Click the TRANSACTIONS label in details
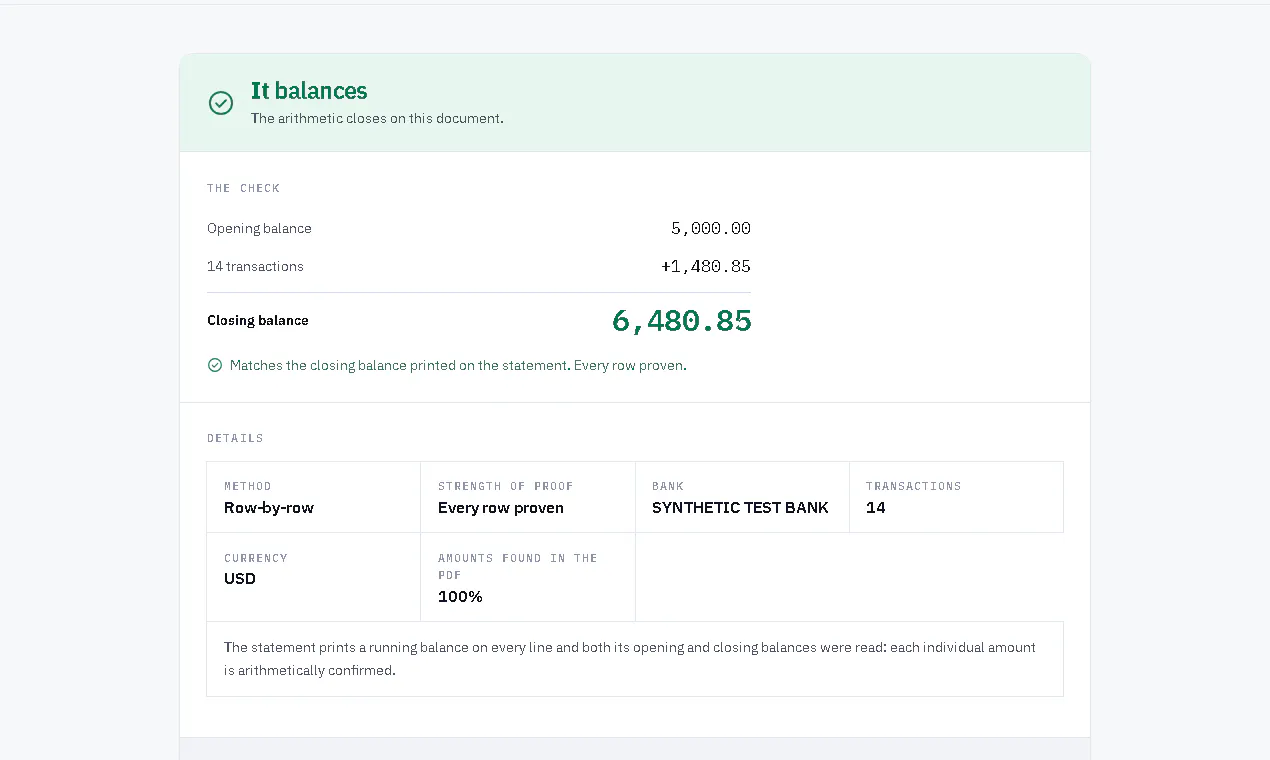This screenshot has height=760, width=1270. coord(913,486)
